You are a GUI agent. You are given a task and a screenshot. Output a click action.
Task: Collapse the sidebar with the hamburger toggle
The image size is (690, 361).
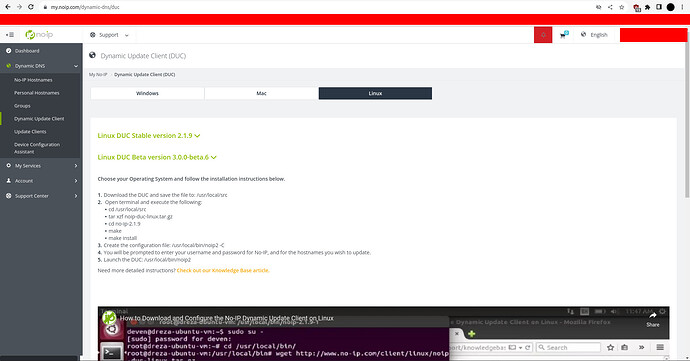10,35
